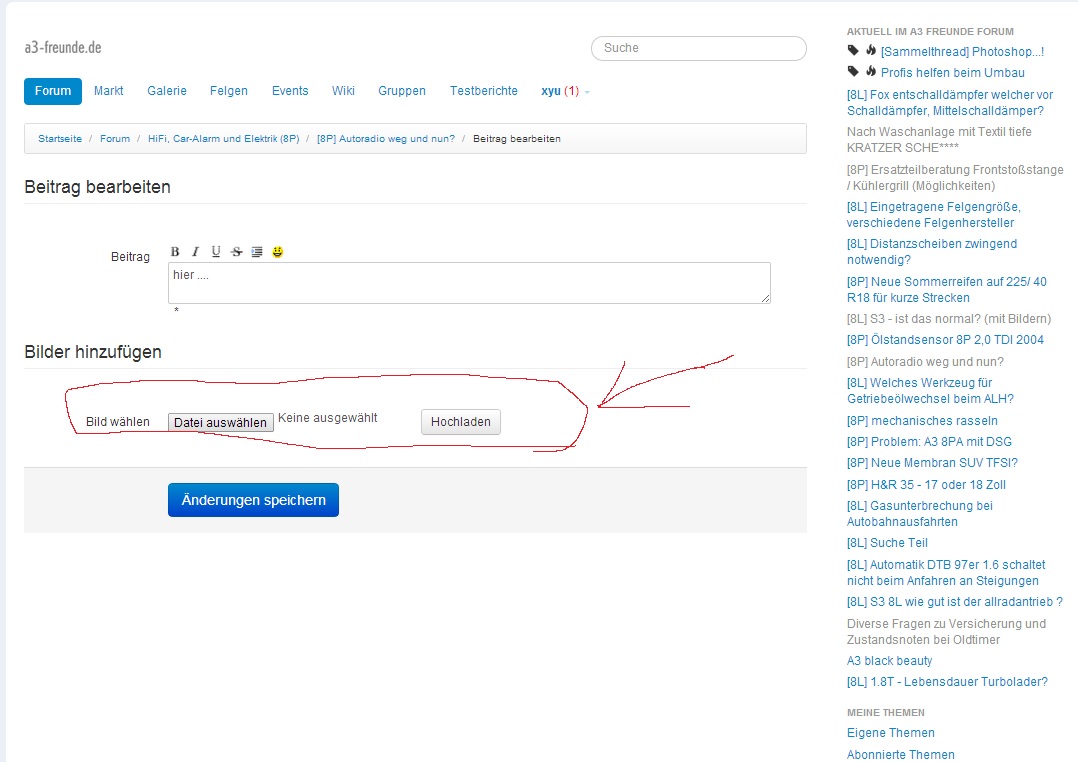Screen dimensions: 1078x762
Task: Click flame icon next to Profis helfen
Action: (x=871, y=72)
